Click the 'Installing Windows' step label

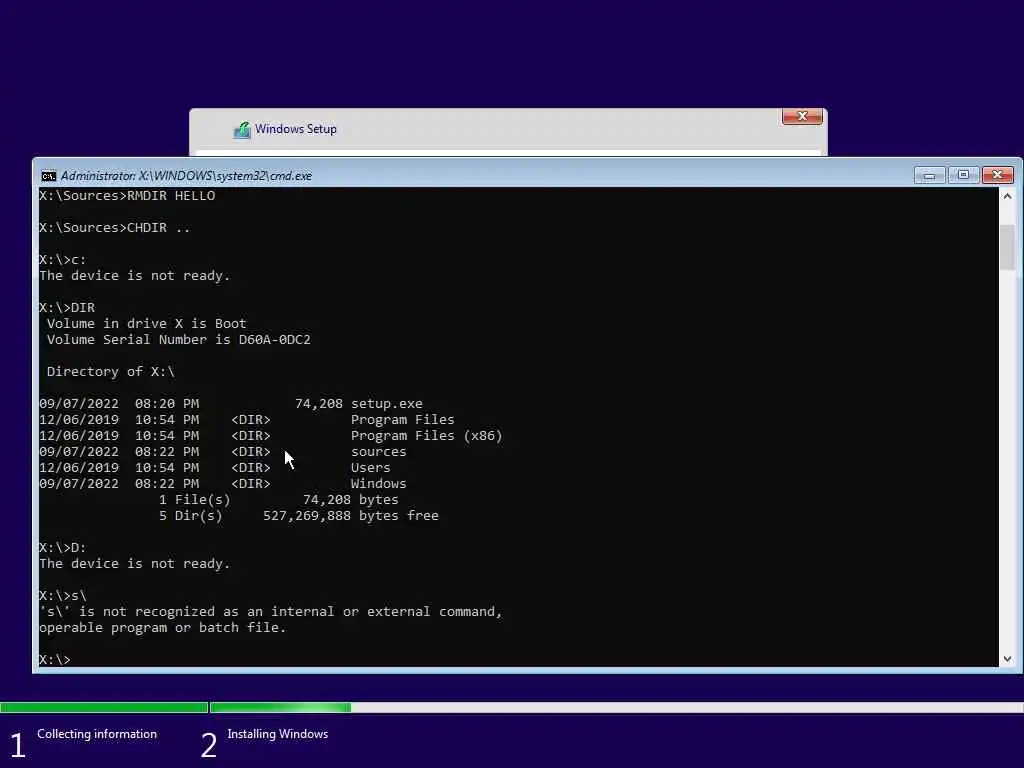click(278, 734)
